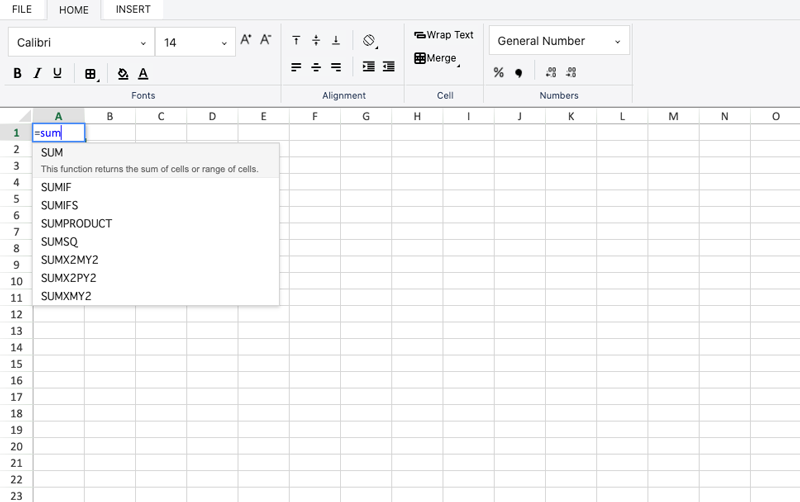Decrease font size with the shrink icon
The width and height of the screenshot is (800, 502).
coord(266,40)
